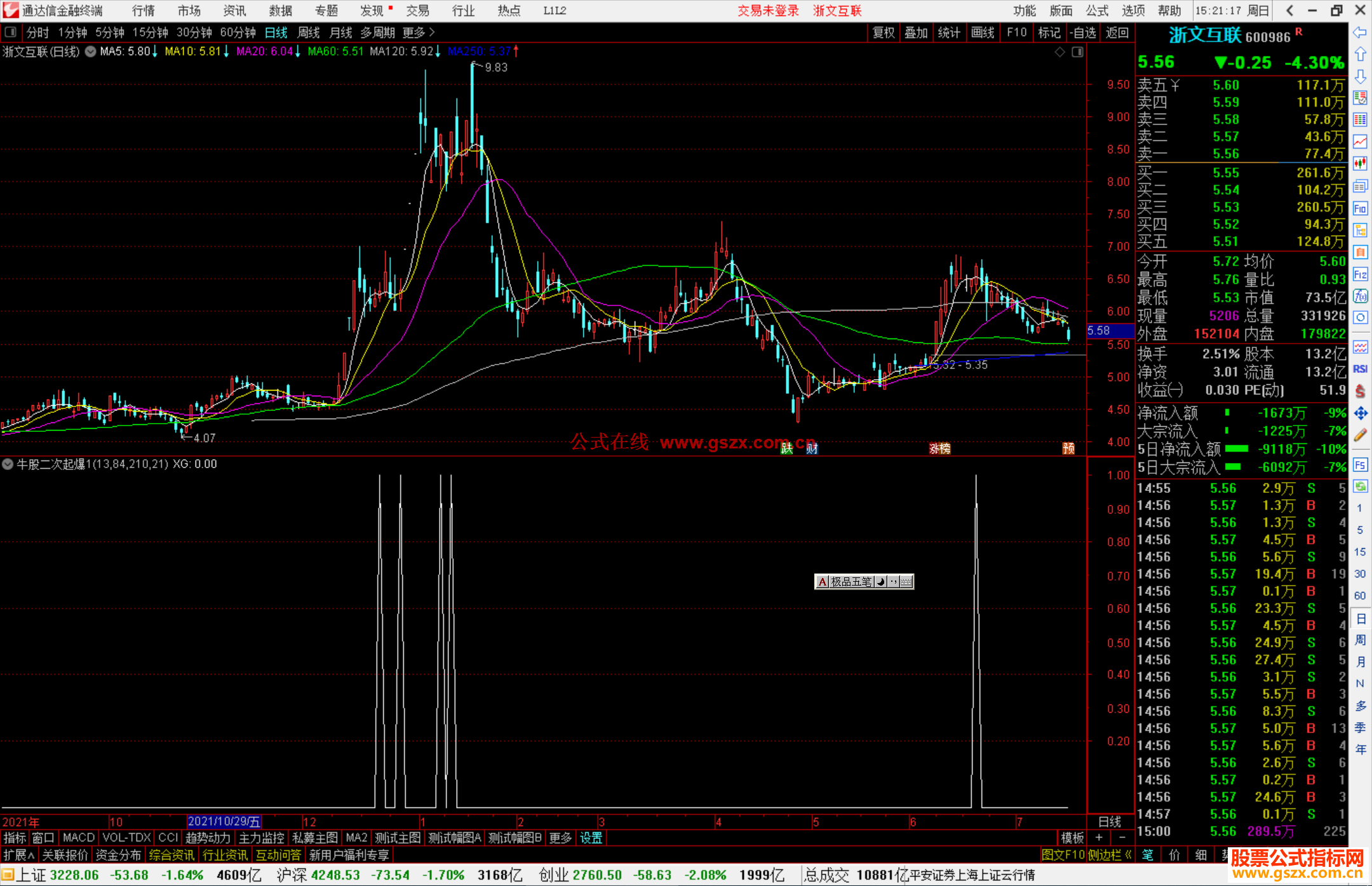The height and width of the screenshot is (886, 1372).
Task: Click the up-arrow previous stock icon
Action: coord(1360,54)
